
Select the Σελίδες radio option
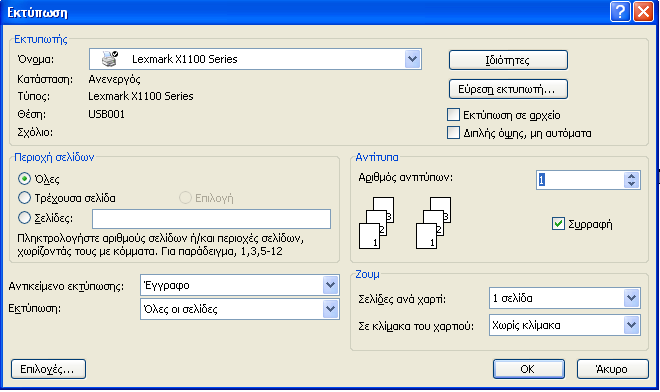[24, 218]
